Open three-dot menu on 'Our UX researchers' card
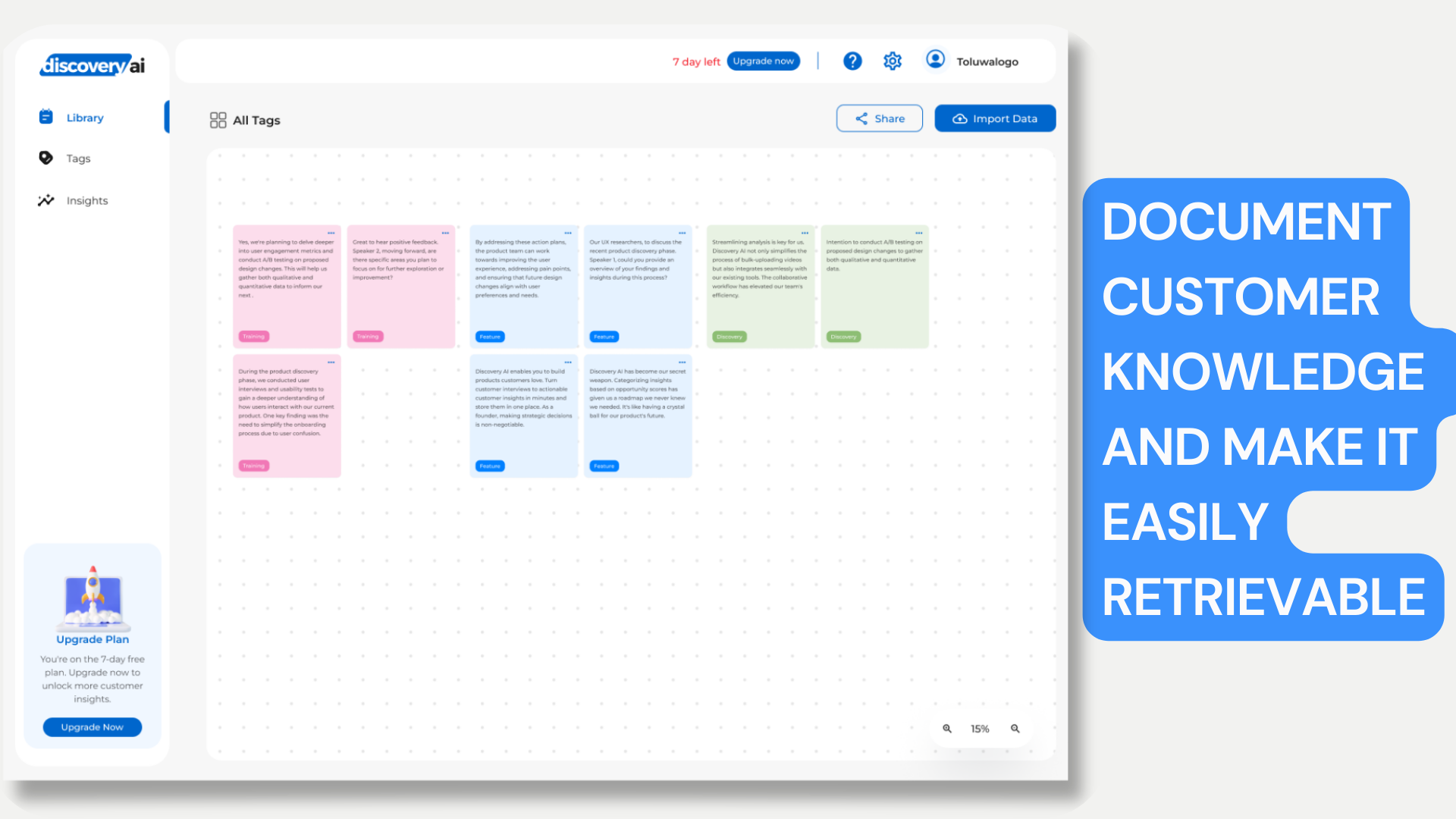1456x819 pixels. (682, 234)
